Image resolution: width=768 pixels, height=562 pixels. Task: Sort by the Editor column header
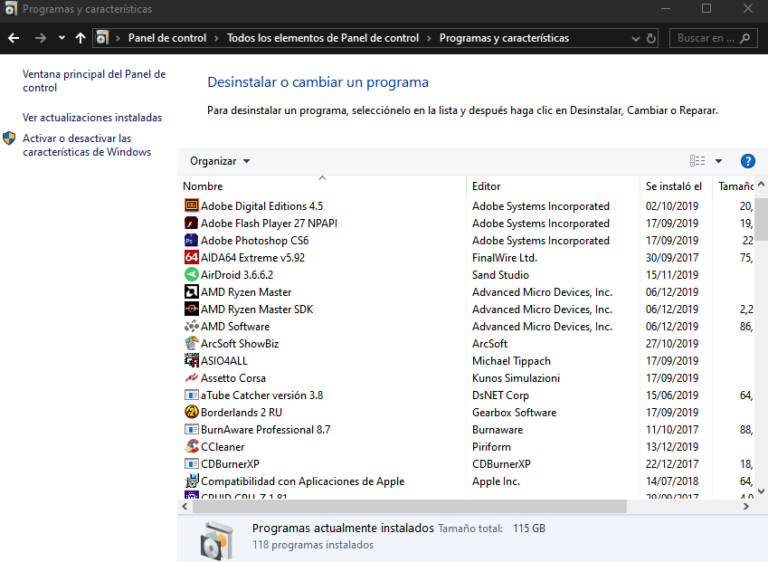click(x=553, y=186)
